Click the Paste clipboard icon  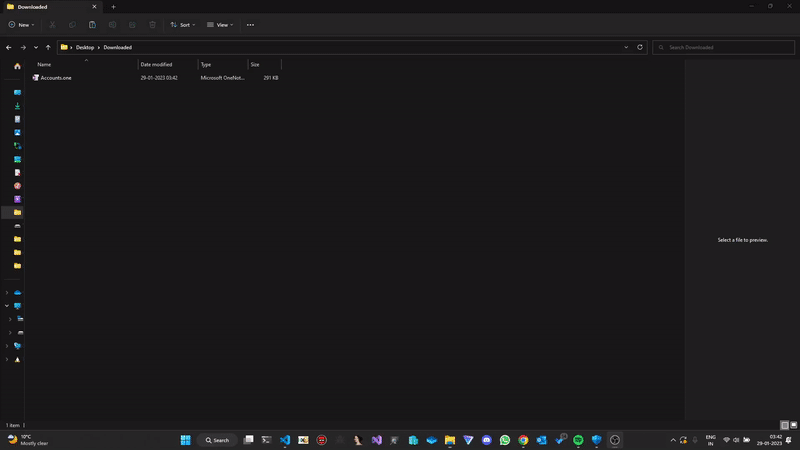(x=92, y=24)
